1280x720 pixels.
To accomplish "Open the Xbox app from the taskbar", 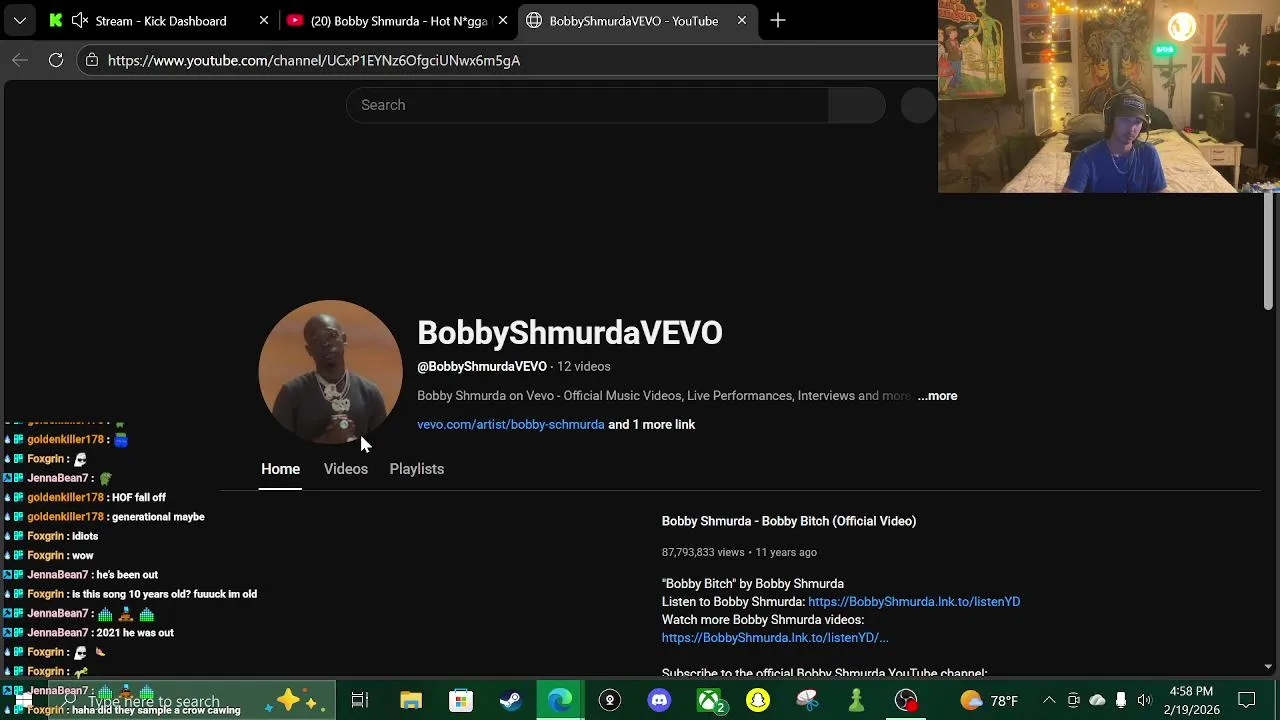I will point(709,700).
